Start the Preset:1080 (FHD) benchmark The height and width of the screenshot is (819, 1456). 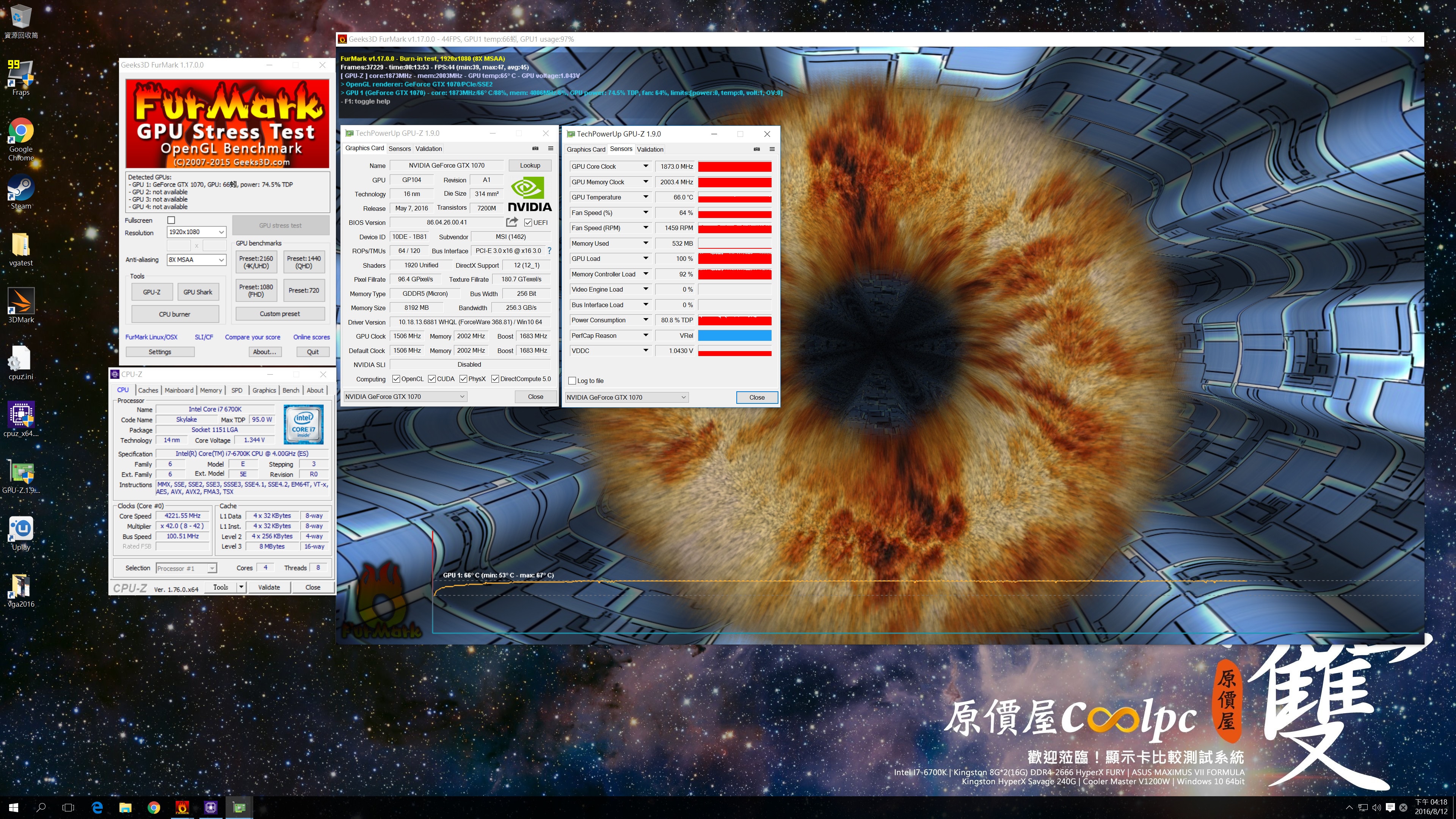pos(256,290)
